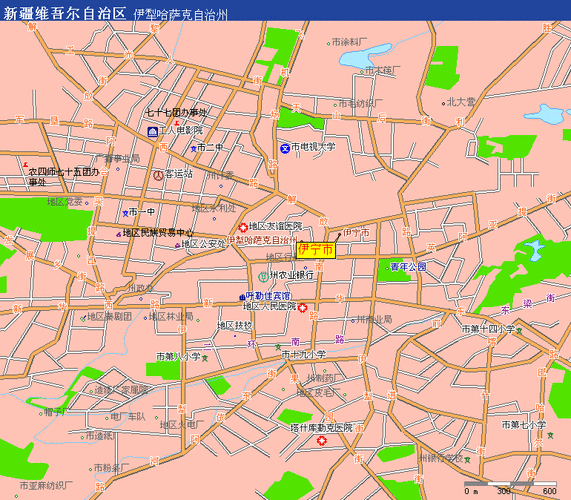Click the red cross icon at 地区友谊医院
571x500 pixels.
click(x=243, y=228)
